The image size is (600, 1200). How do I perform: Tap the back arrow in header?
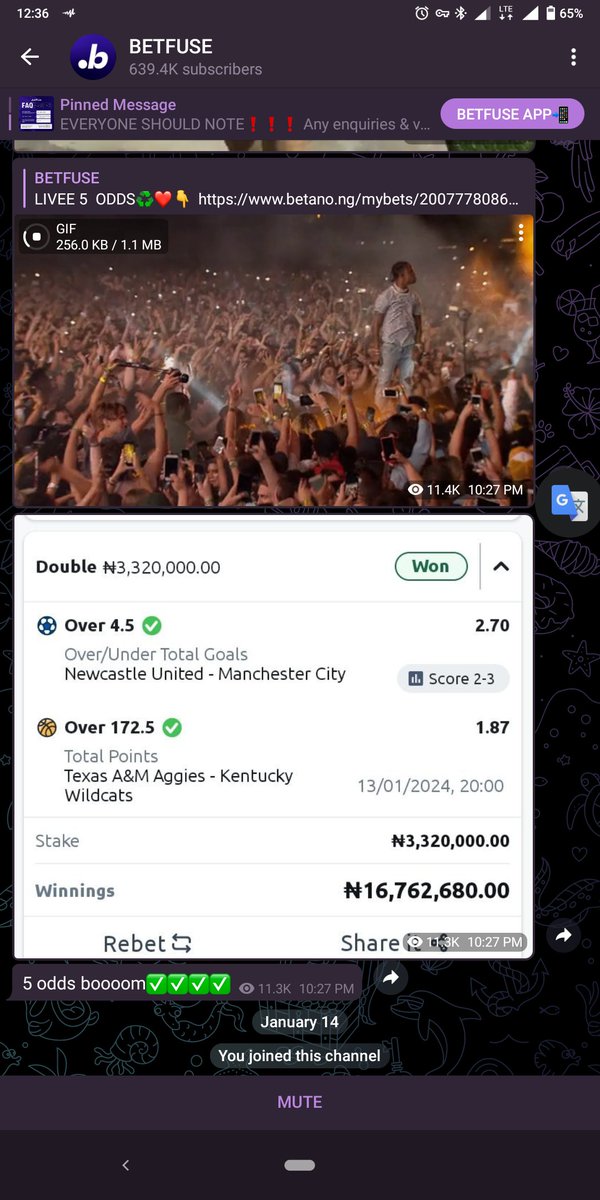(x=30, y=57)
